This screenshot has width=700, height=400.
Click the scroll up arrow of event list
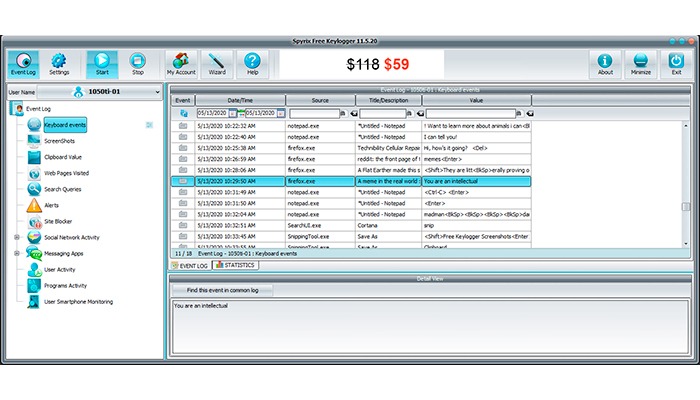(x=686, y=126)
